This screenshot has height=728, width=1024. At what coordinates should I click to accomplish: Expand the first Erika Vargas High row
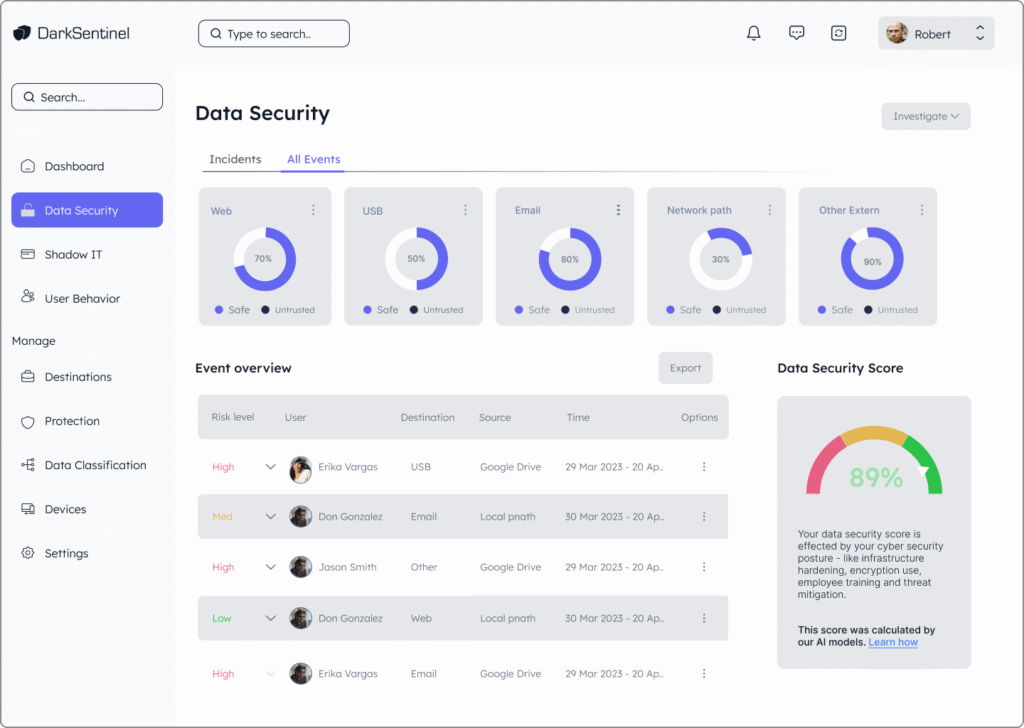[x=270, y=467]
